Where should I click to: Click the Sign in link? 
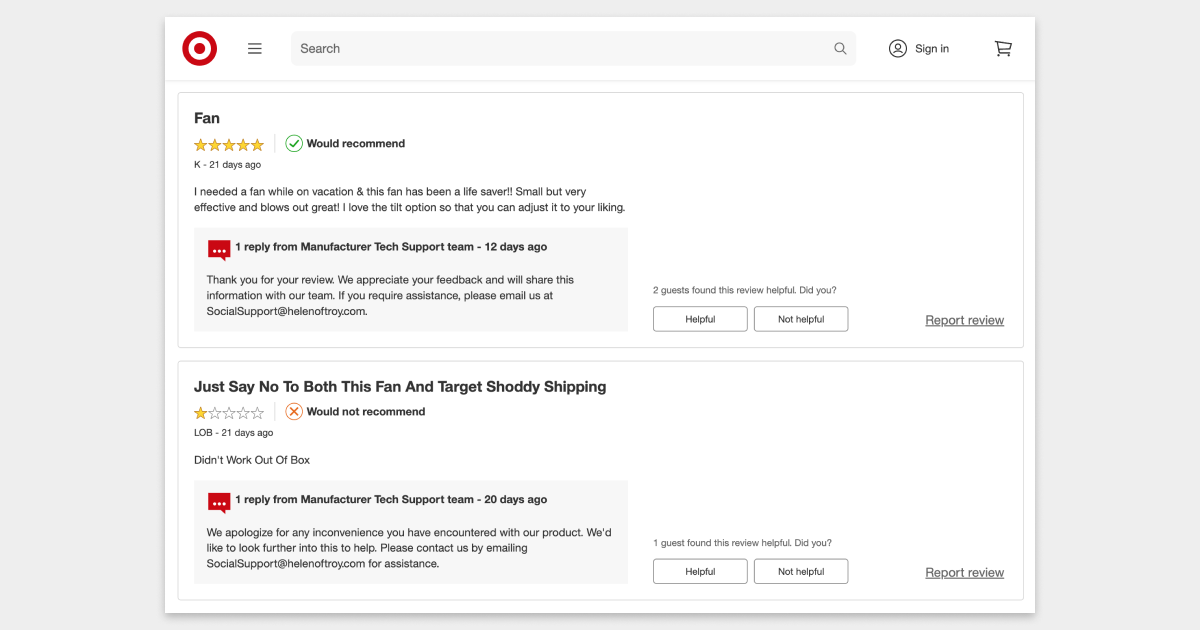tap(932, 48)
